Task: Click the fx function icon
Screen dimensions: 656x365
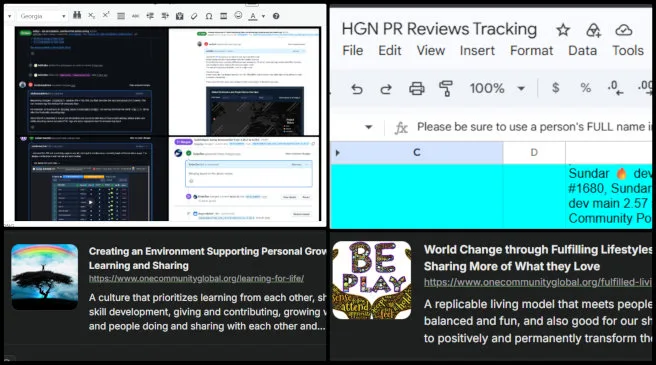Action: 401,128
